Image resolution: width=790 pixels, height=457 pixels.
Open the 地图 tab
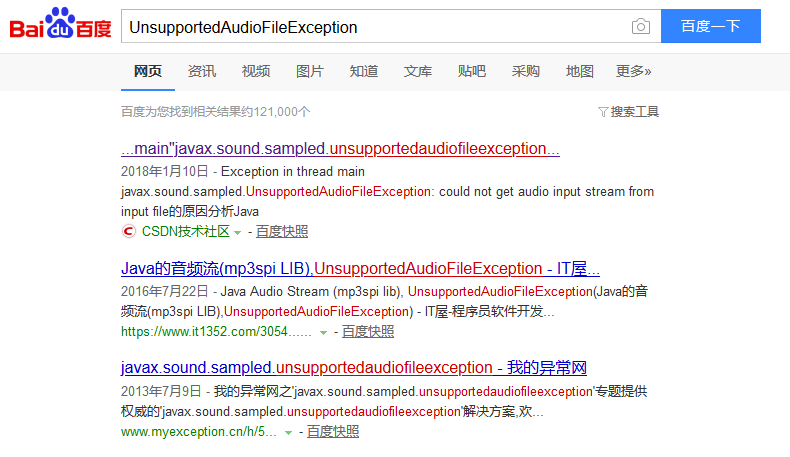point(579,72)
